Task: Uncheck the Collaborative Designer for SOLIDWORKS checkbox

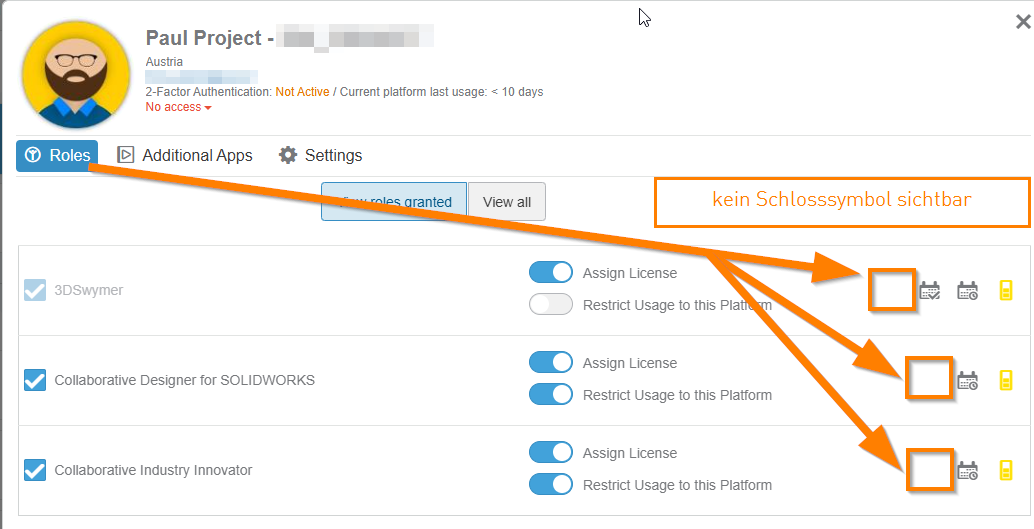Action: (x=35, y=380)
